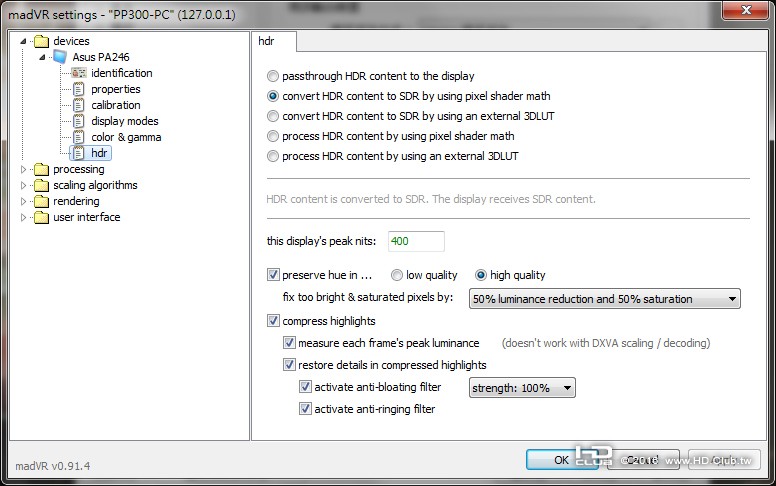Expand the scaling algorithms tree node
The width and height of the screenshot is (776, 486).
tap(23, 185)
